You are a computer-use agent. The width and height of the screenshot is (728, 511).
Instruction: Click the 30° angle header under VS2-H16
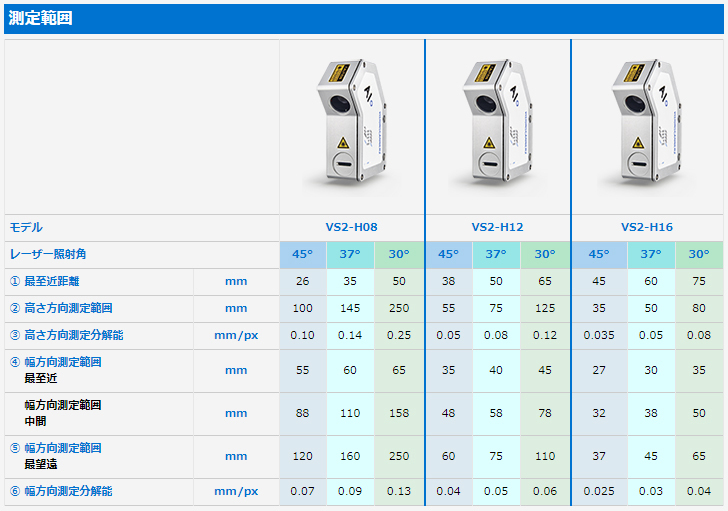coord(699,254)
